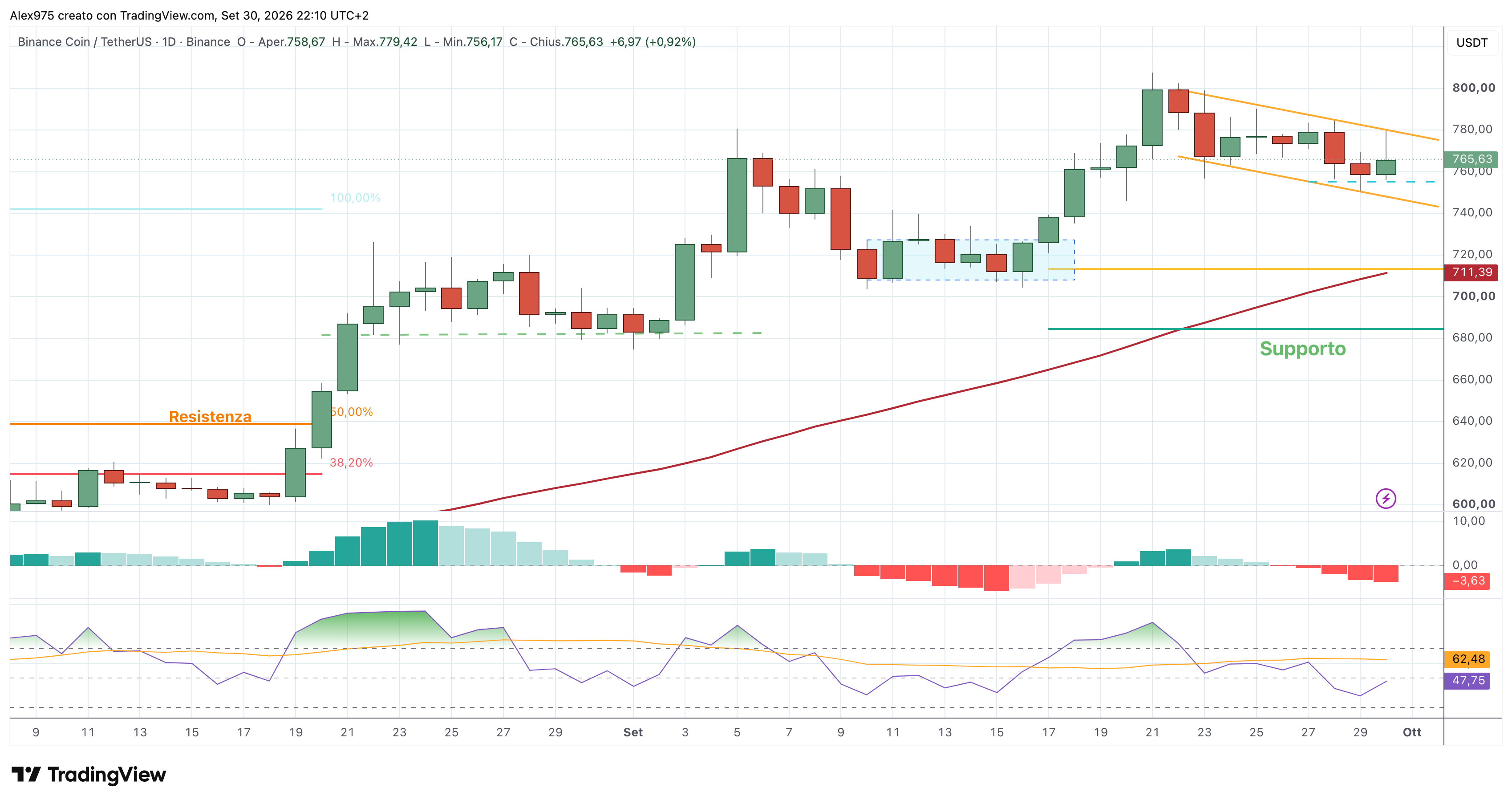Viewport: 1512px width, 804px height.
Task: Click the histogram value tag −3,63
Action: (1467, 581)
